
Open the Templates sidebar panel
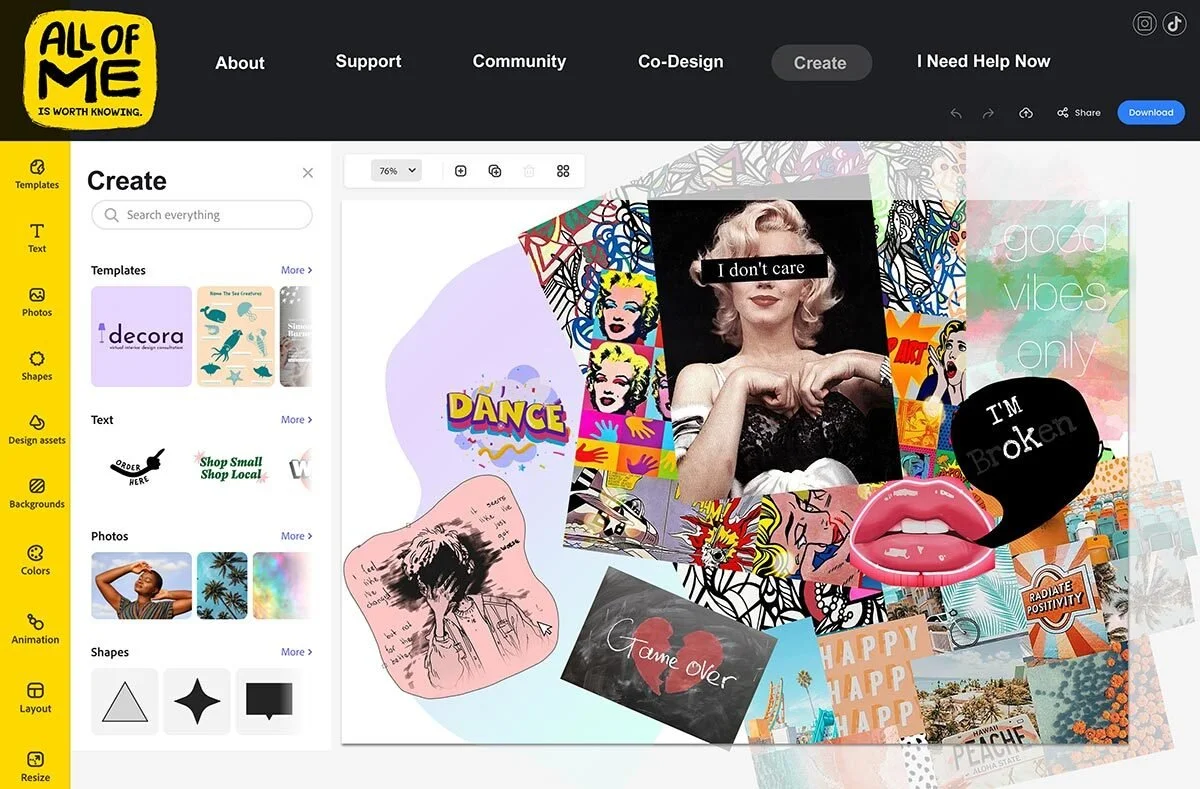36,174
